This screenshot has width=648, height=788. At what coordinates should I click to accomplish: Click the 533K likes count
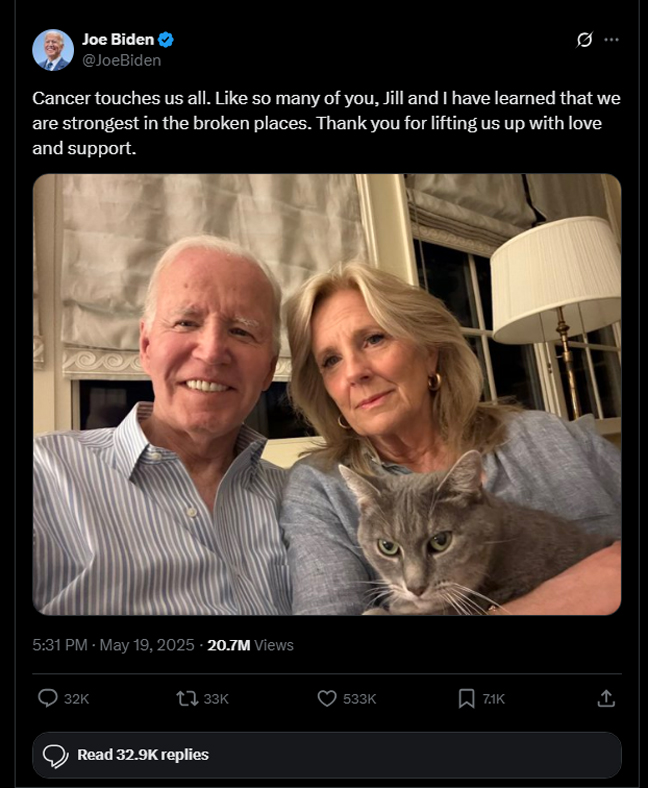pyautogui.click(x=359, y=699)
